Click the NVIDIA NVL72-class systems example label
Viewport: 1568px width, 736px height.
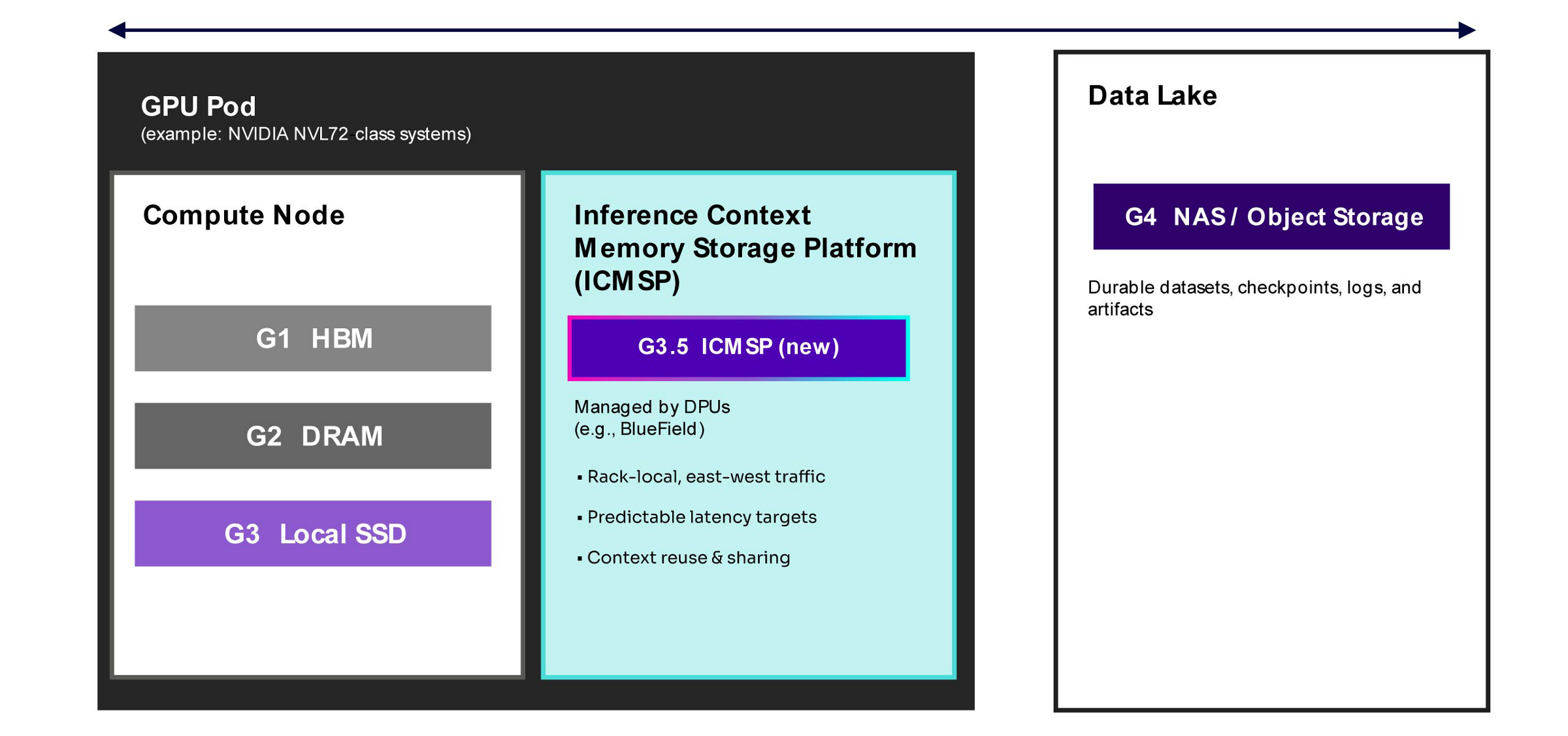point(306,134)
